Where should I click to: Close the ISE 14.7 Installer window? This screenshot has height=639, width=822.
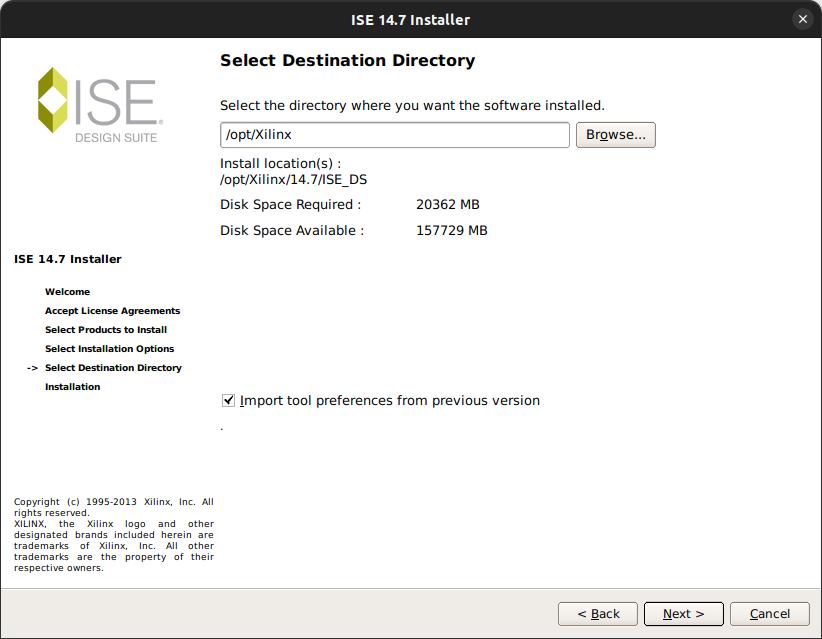click(802, 19)
